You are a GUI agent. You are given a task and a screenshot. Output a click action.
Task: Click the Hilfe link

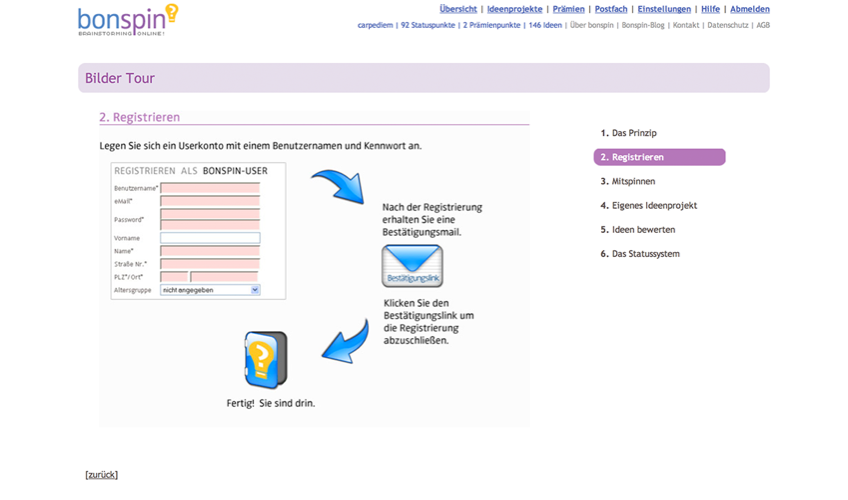click(710, 9)
